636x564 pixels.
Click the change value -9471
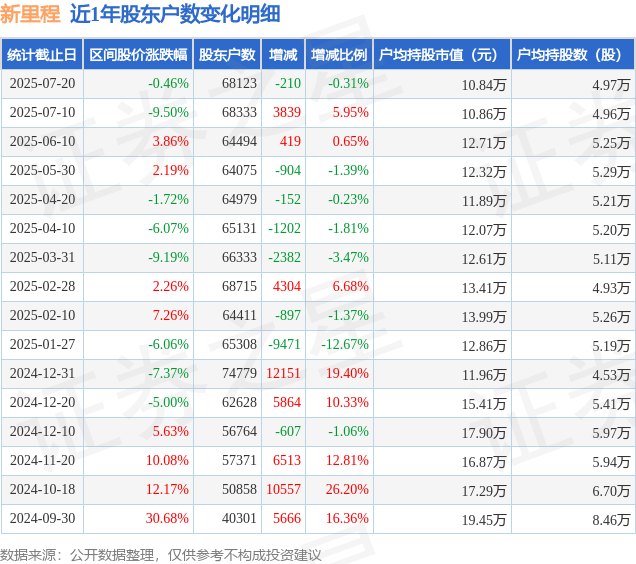(284, 344)
